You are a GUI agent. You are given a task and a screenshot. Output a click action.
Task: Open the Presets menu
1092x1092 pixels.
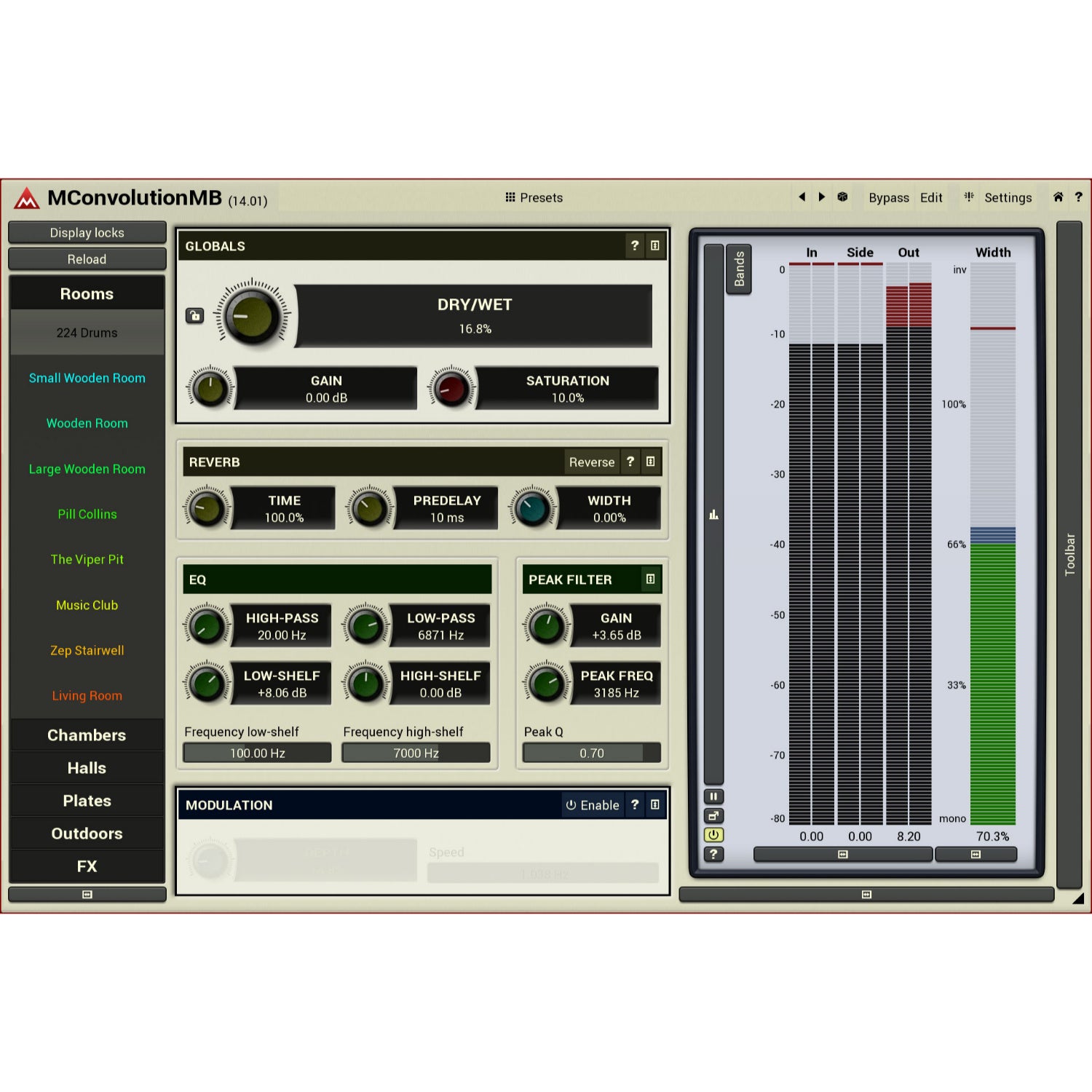(534, 197)
